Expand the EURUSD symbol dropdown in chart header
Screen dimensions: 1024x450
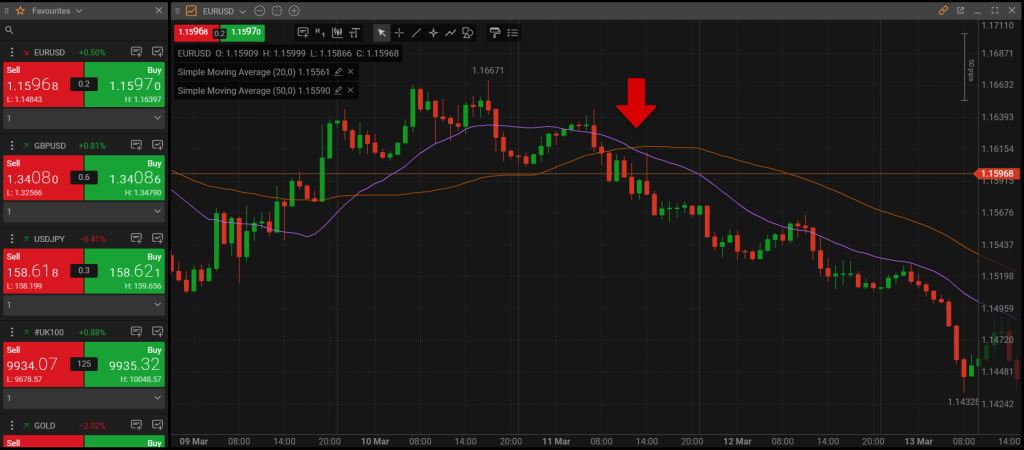242,10
